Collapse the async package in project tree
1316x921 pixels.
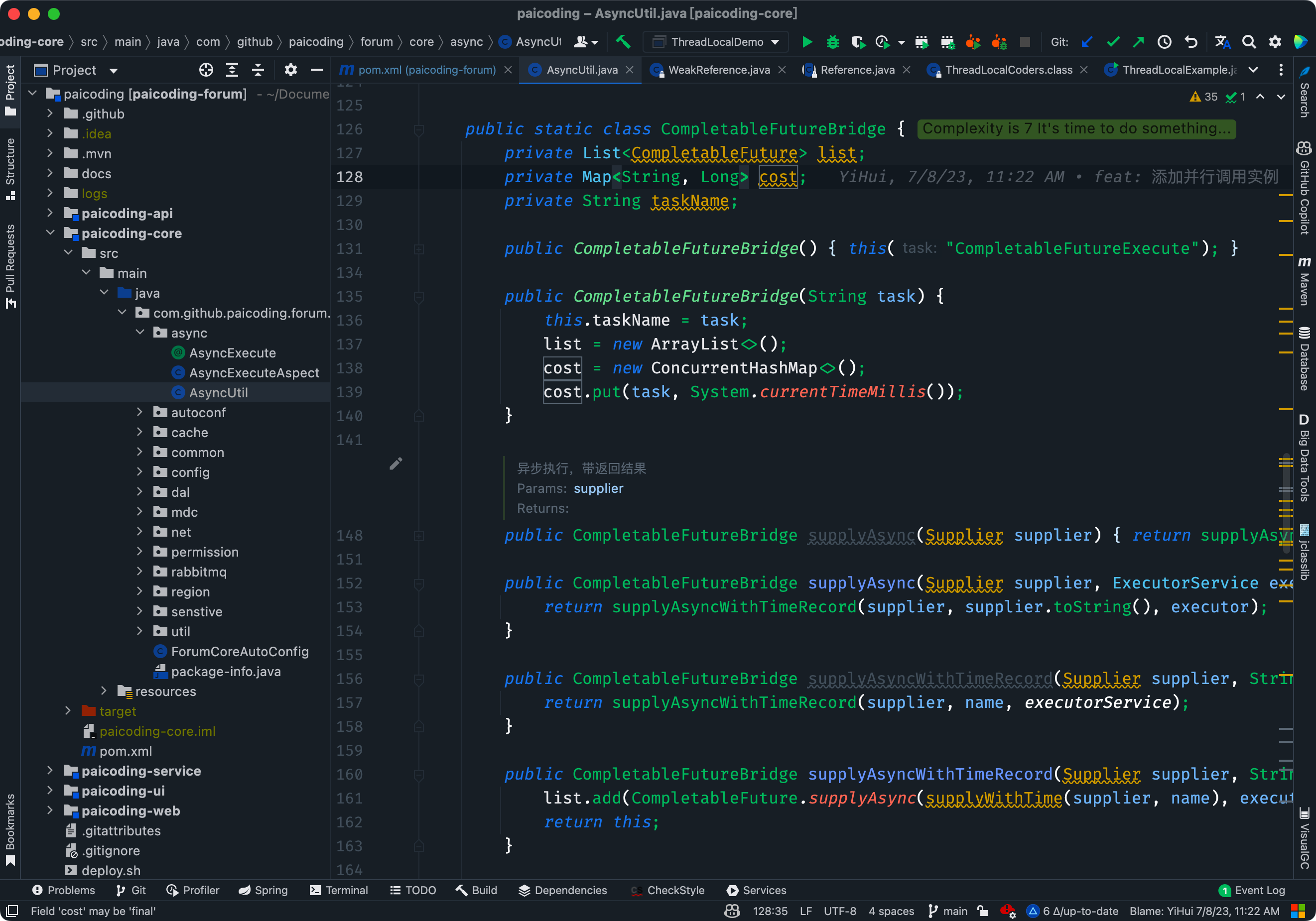pos(140,332)
